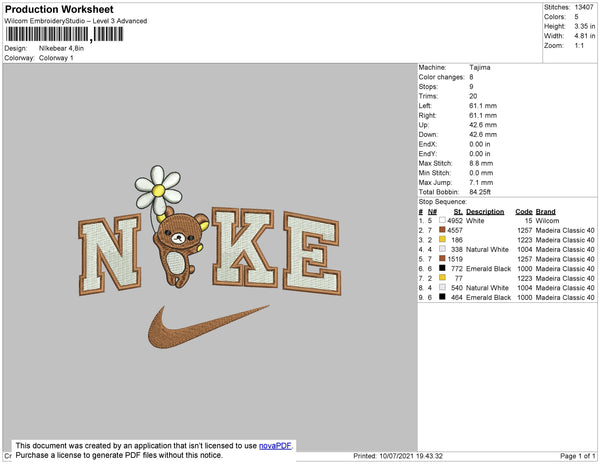Click the Max Stitch value '8.8 mm'
Viewport: 600px width, 464px height.
[481, 163]
